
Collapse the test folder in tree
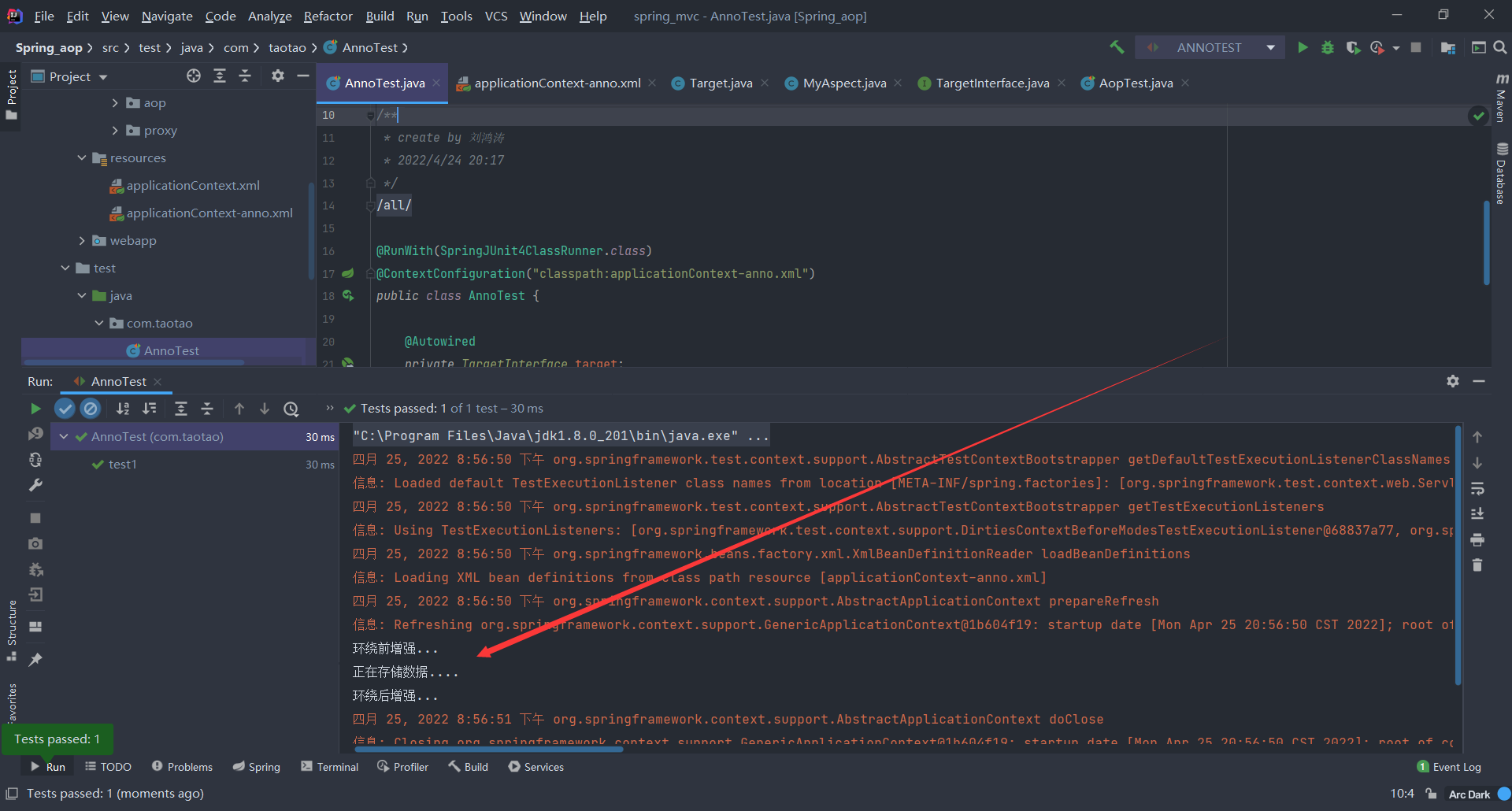point(65,268)
